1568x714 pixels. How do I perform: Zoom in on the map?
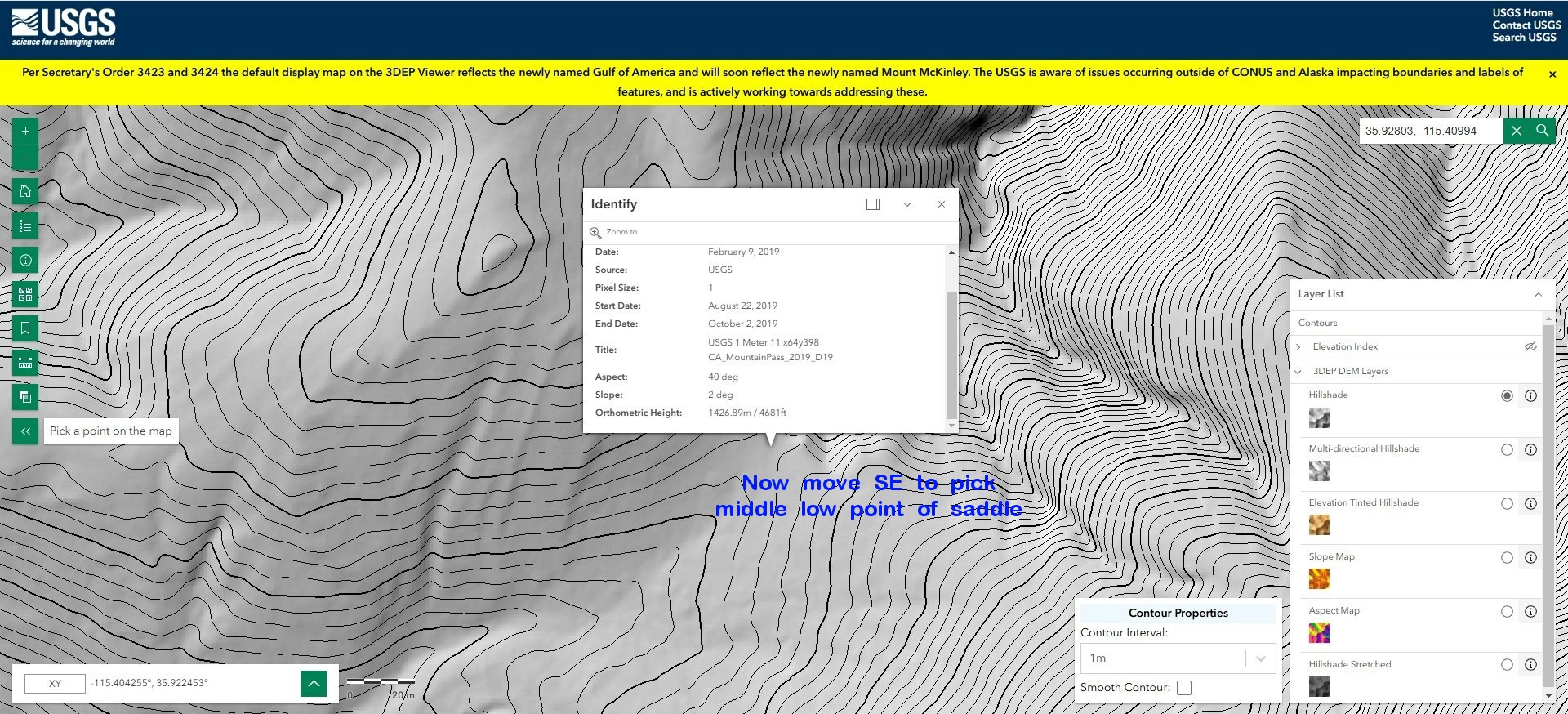tap(25, 131)
